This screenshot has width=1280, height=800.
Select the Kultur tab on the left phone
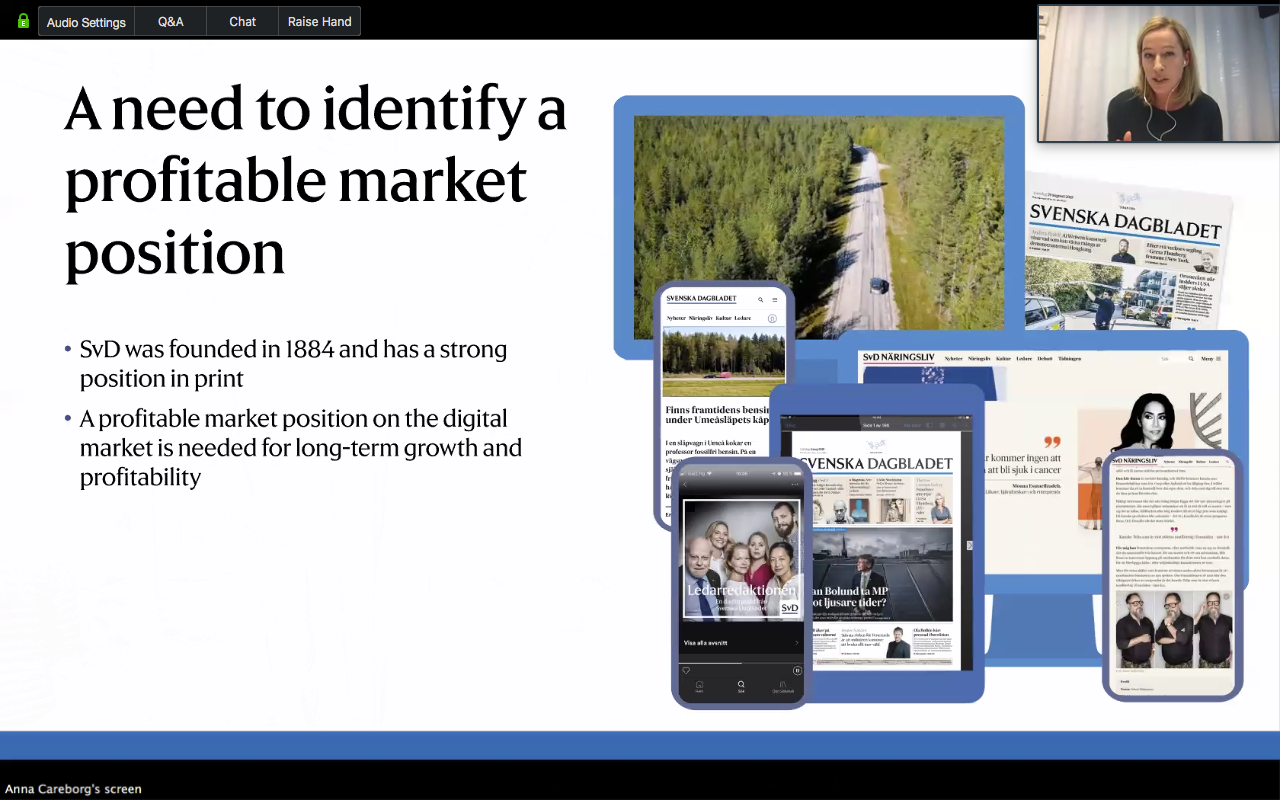pos(723,318)
